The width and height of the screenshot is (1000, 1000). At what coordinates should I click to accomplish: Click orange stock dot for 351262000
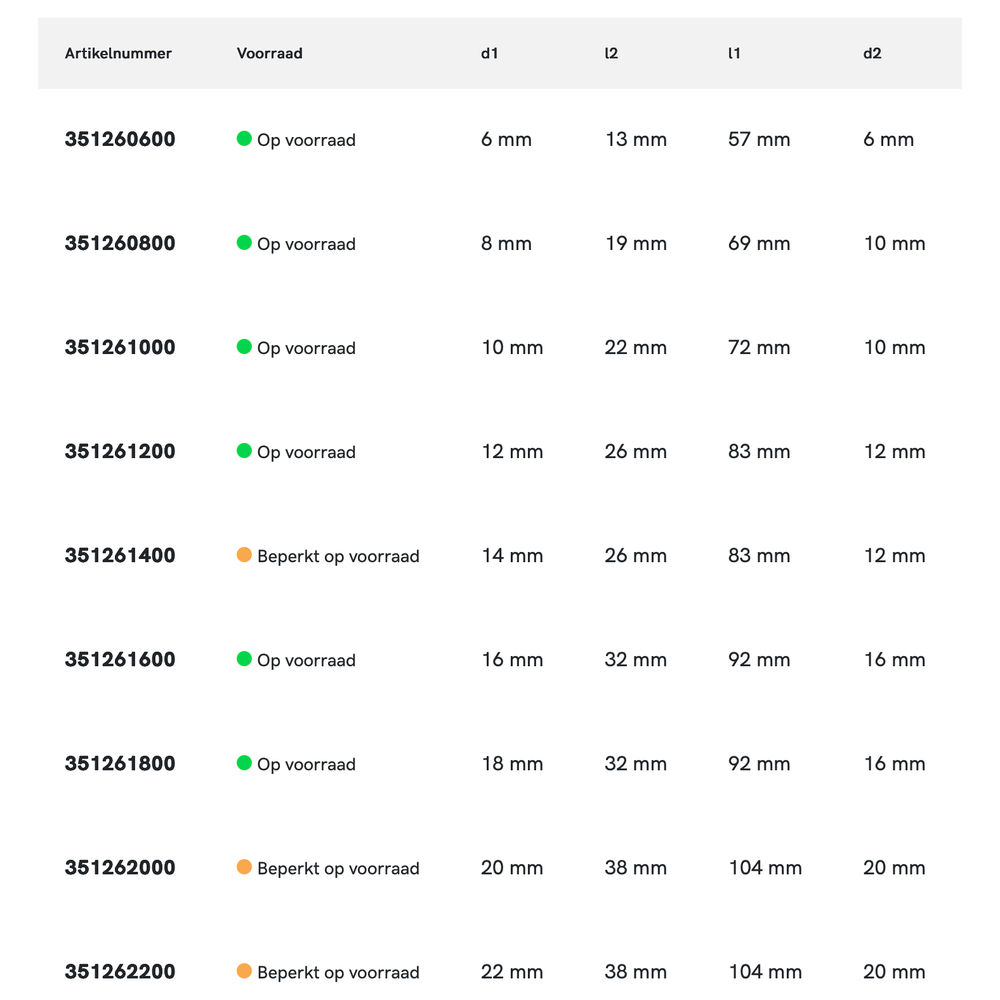point(244,867)
